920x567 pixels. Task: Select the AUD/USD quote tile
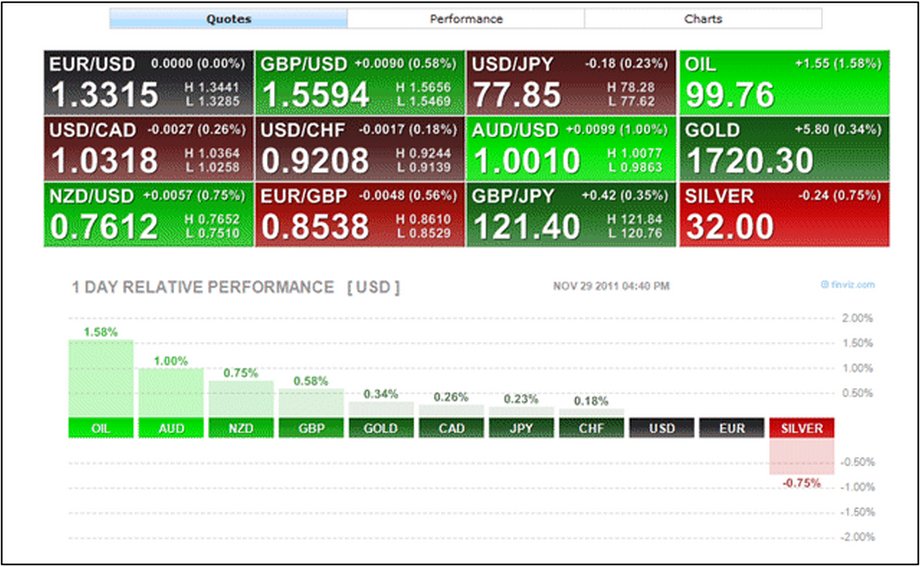[x=571, y=148]
